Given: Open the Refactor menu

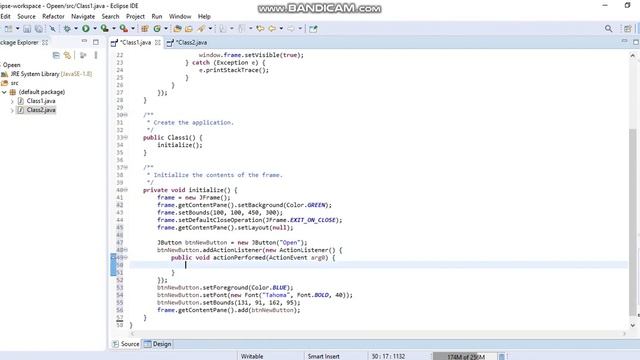Looking at the screenshot, I should (x=53, y=16).
